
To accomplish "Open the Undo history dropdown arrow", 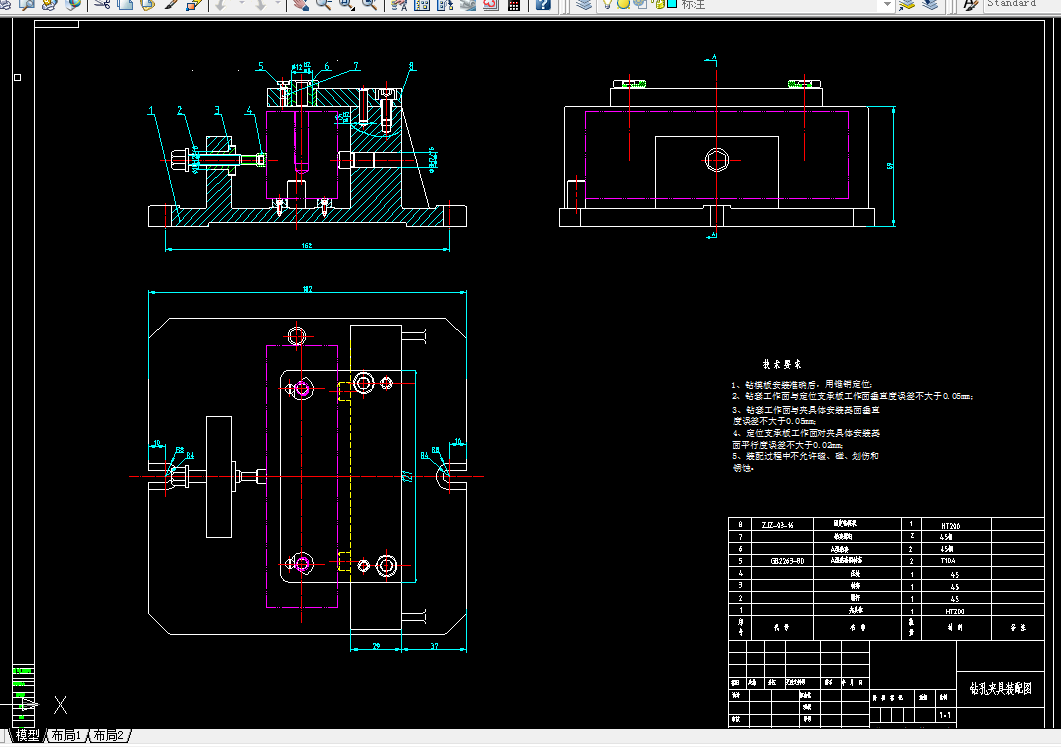I will pos(241,4).
